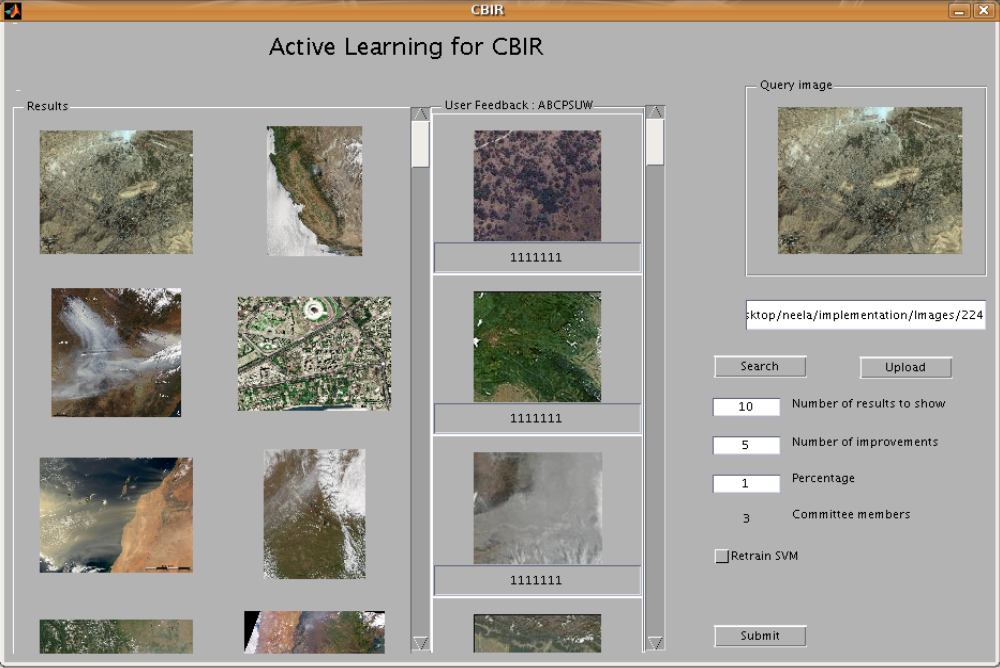Click the image file path field
Image resolution: width=1000 pixels, height=668 pixels.
(865, 316)
